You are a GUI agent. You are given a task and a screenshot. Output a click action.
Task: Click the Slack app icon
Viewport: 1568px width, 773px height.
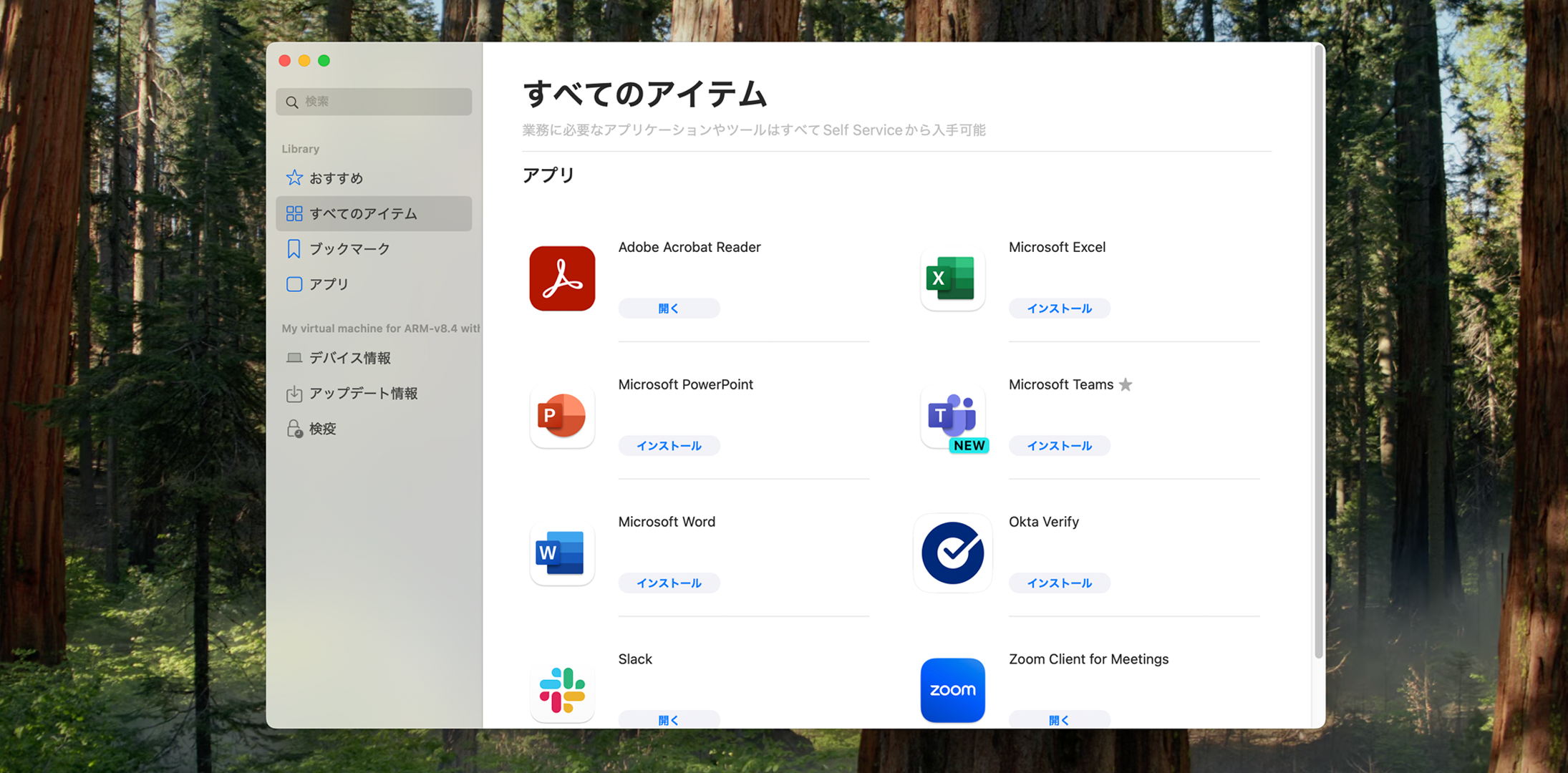click(x=562, y=690)
